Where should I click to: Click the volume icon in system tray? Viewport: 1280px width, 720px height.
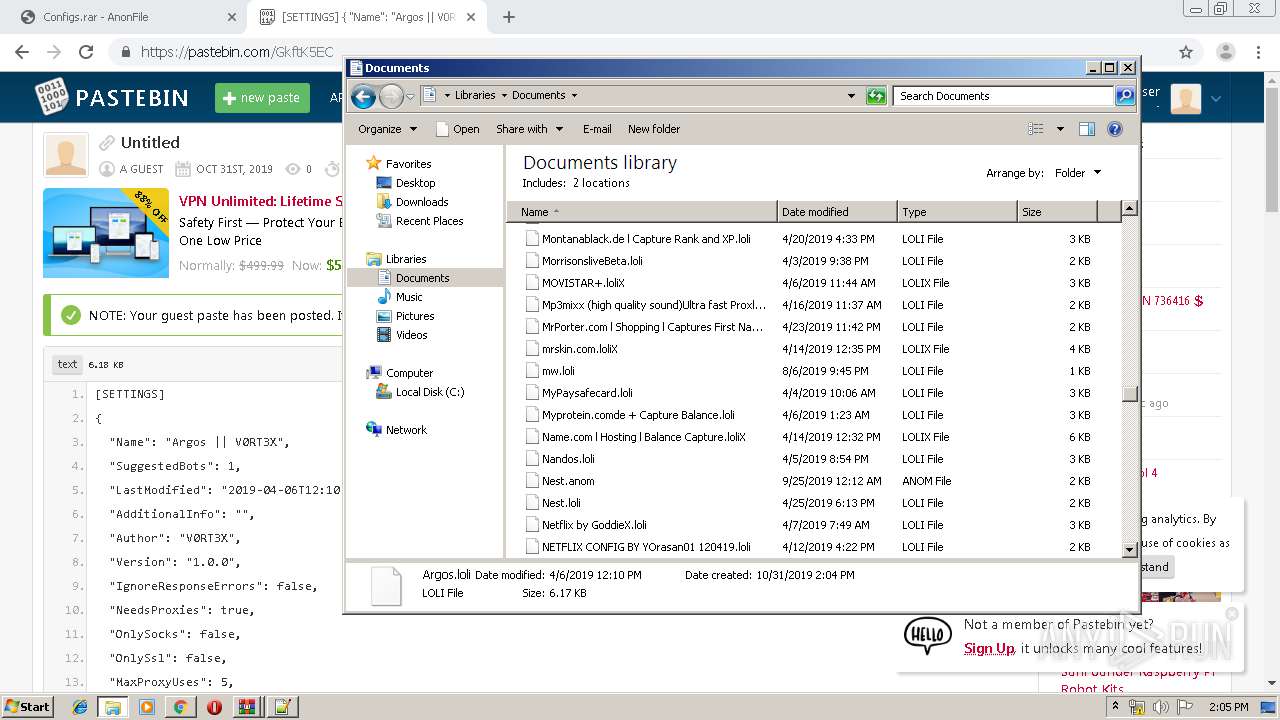1161,707
